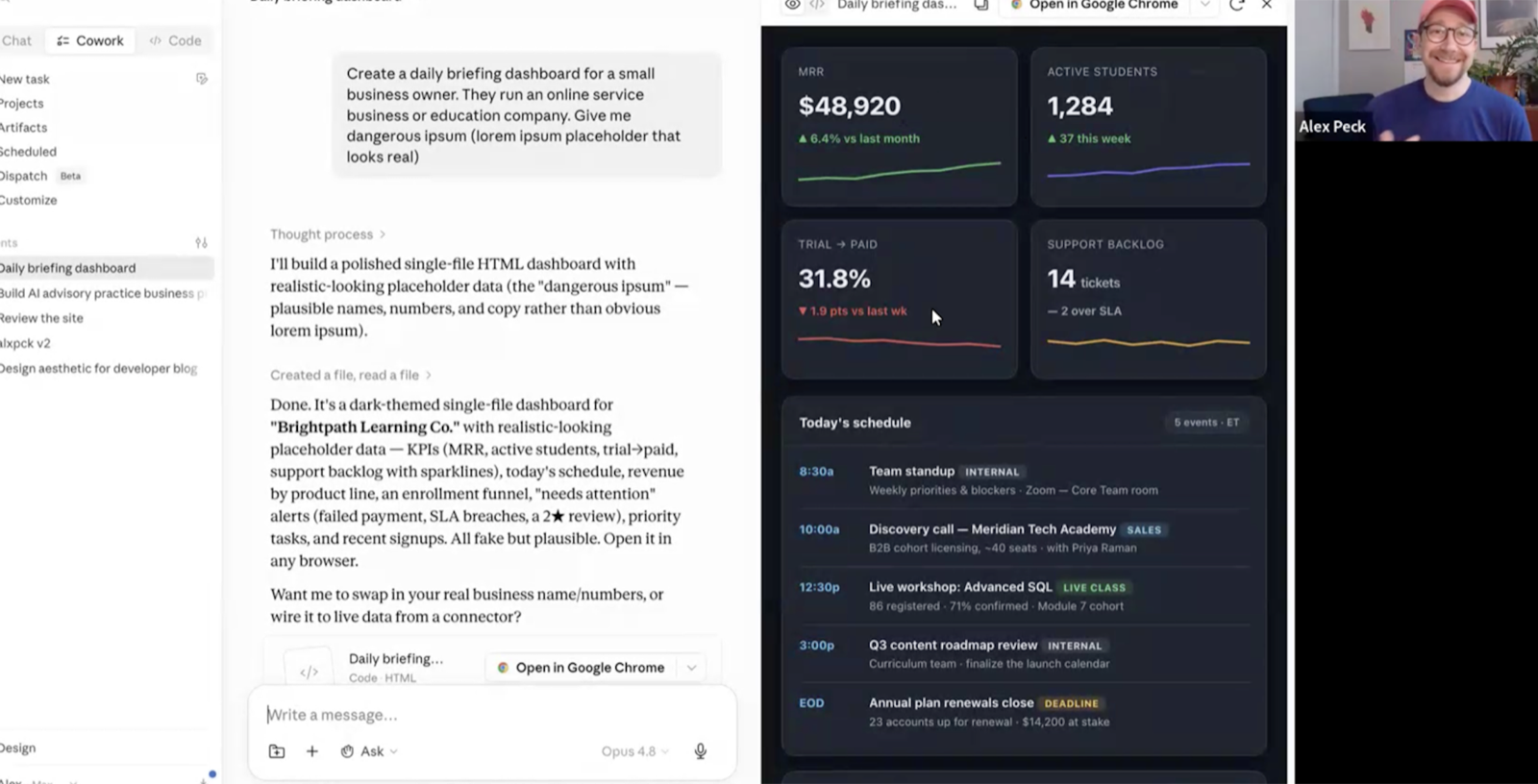Click the DEADLINE tag on renewals
This screenshot has height=784, width=1538.
click(1071, 703)
